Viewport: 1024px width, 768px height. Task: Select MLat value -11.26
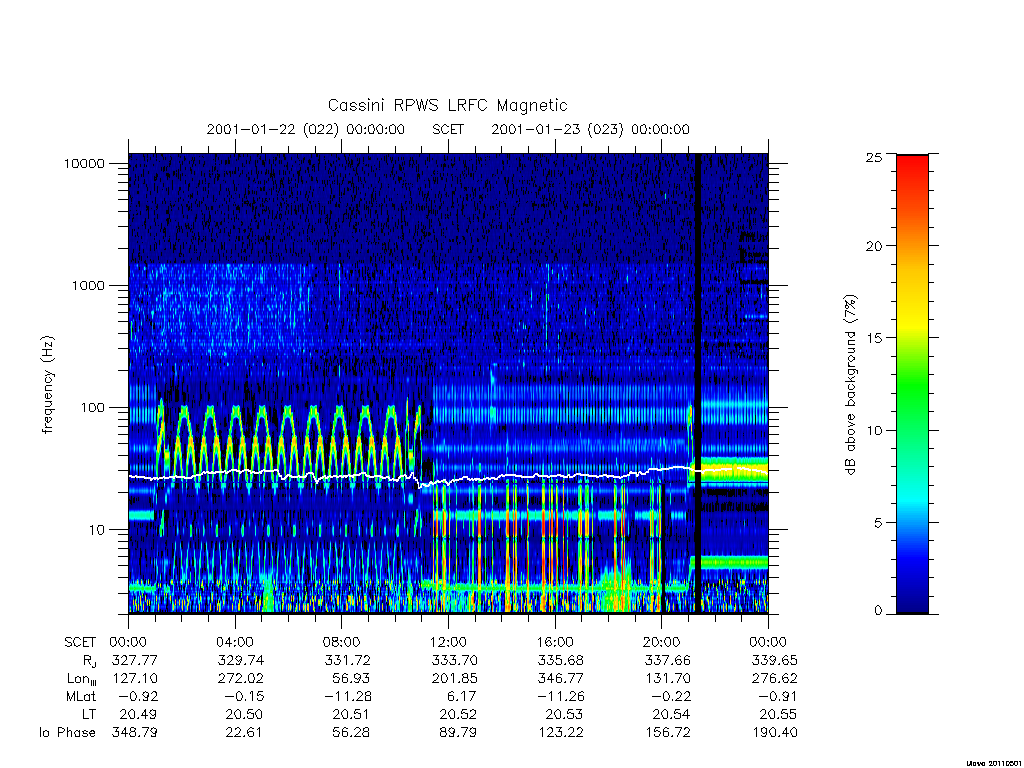(x=561, y=697)
